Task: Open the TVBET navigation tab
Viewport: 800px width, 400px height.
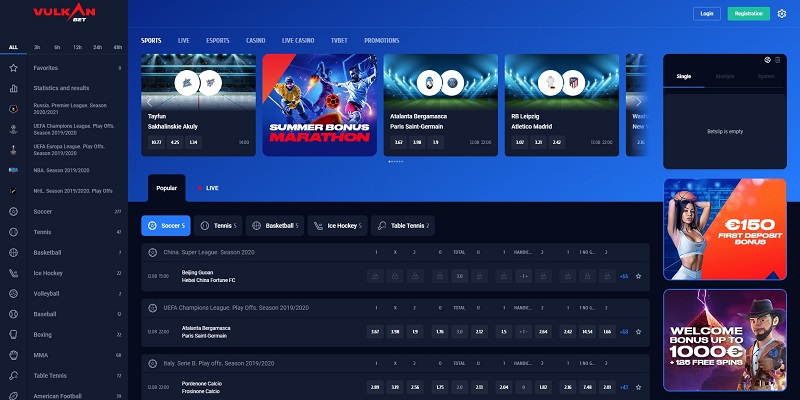Action: coord(339,40)
